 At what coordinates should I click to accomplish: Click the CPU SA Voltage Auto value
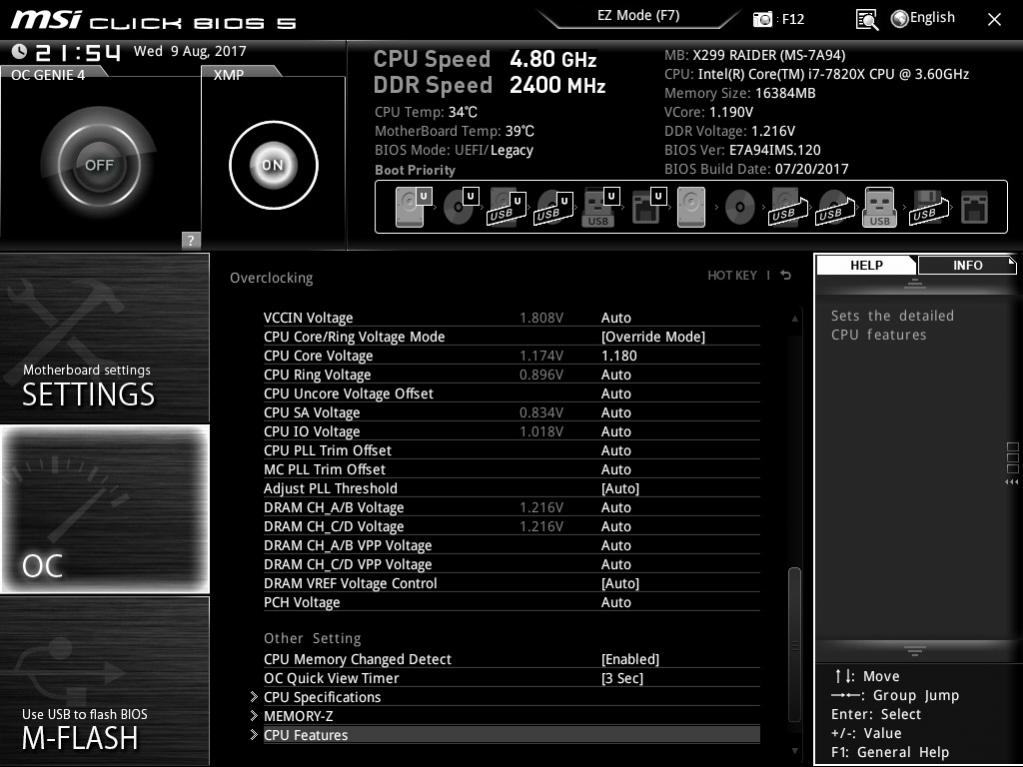click(x=616, y=412)
